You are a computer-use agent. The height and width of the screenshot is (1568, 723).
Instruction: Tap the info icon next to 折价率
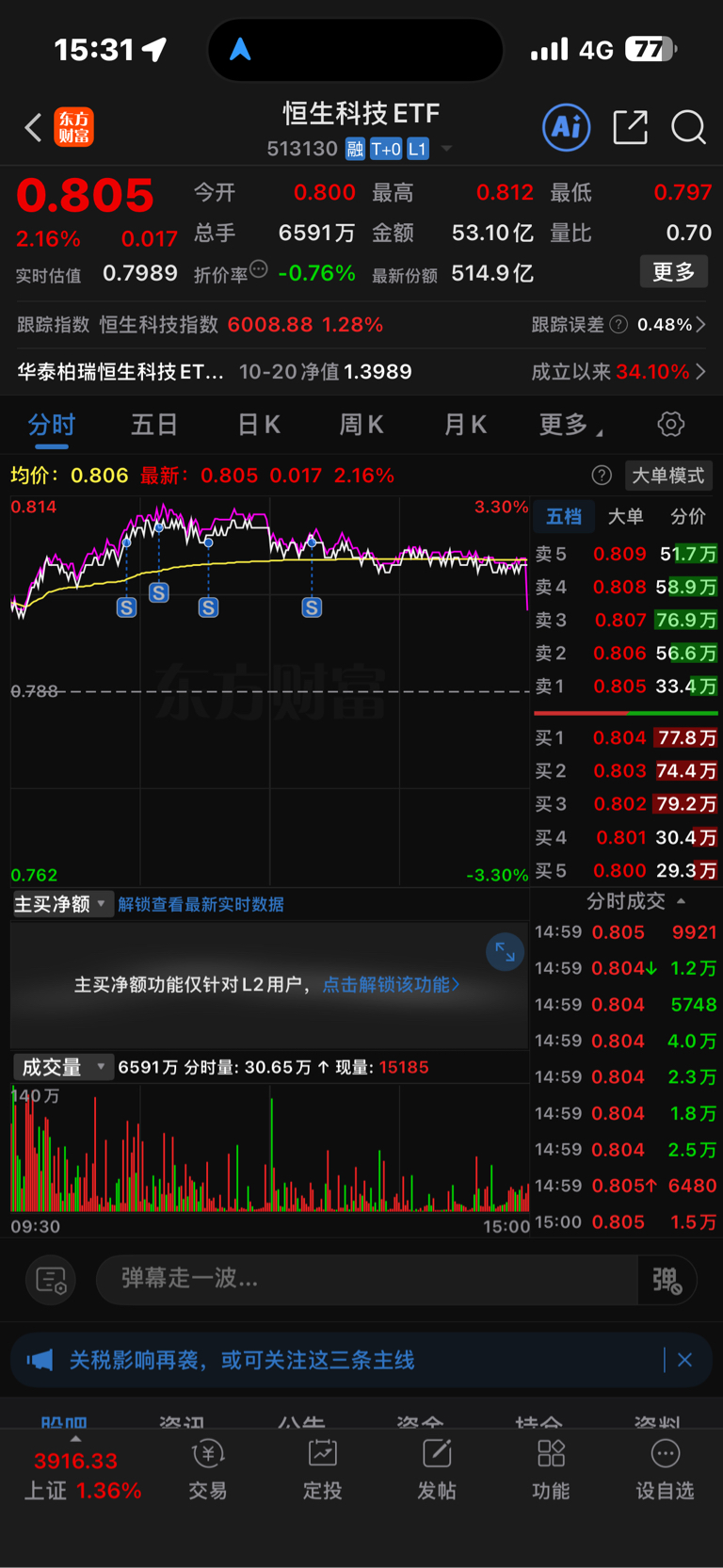tap(259, 269)
